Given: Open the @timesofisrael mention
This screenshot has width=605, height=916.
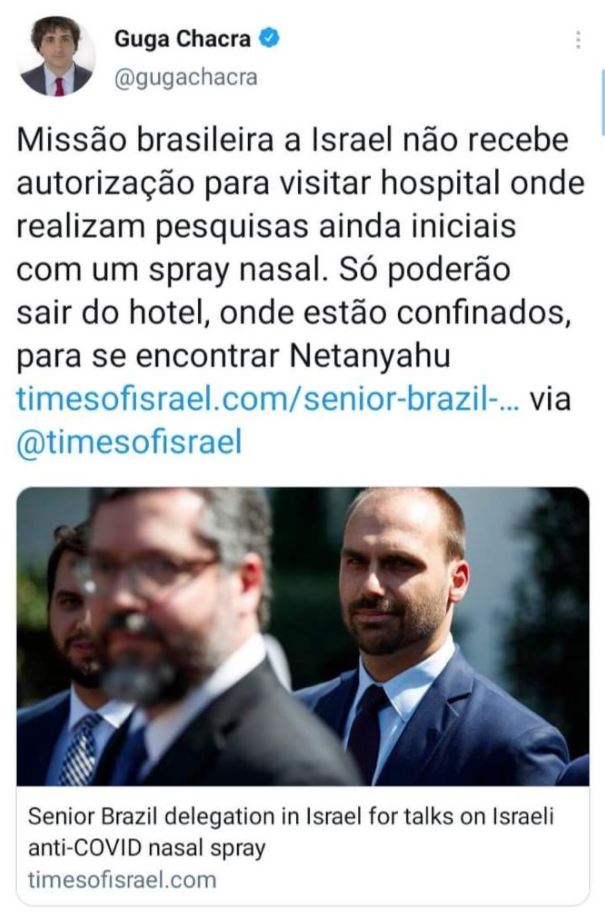Looking at the screenshot, I should tap(129, 442).
